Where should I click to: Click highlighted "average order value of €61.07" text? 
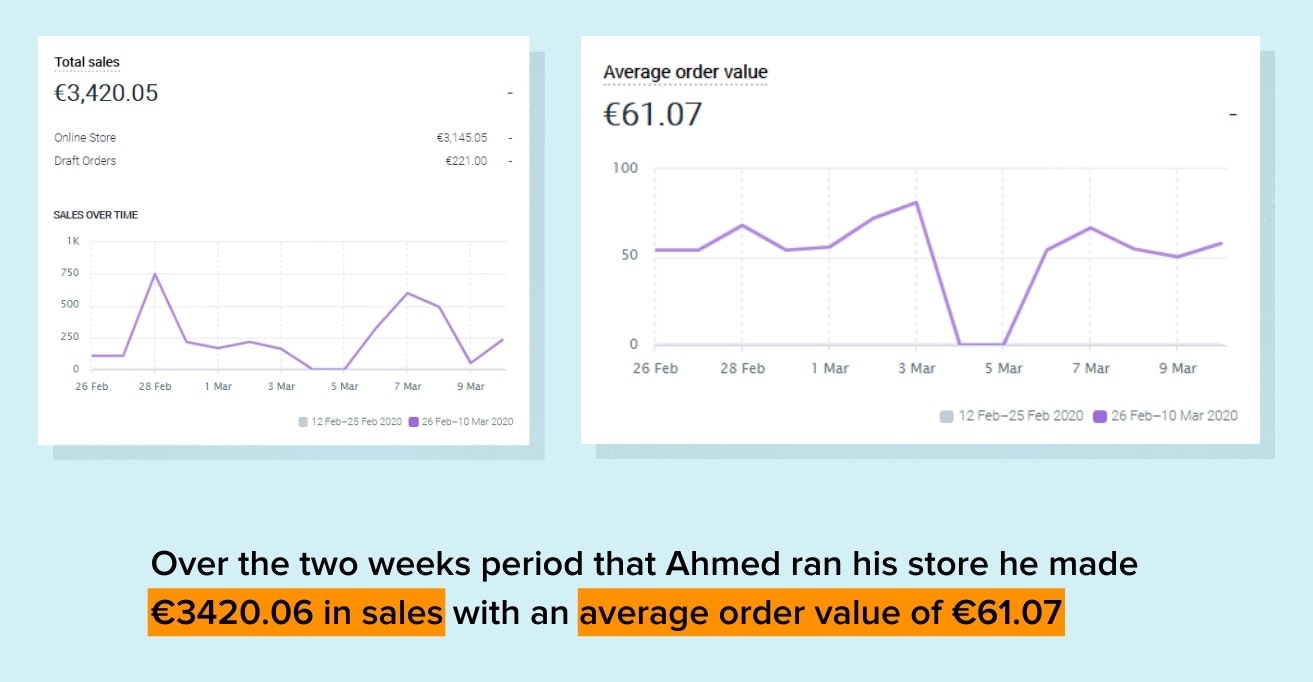coord(821,613)
